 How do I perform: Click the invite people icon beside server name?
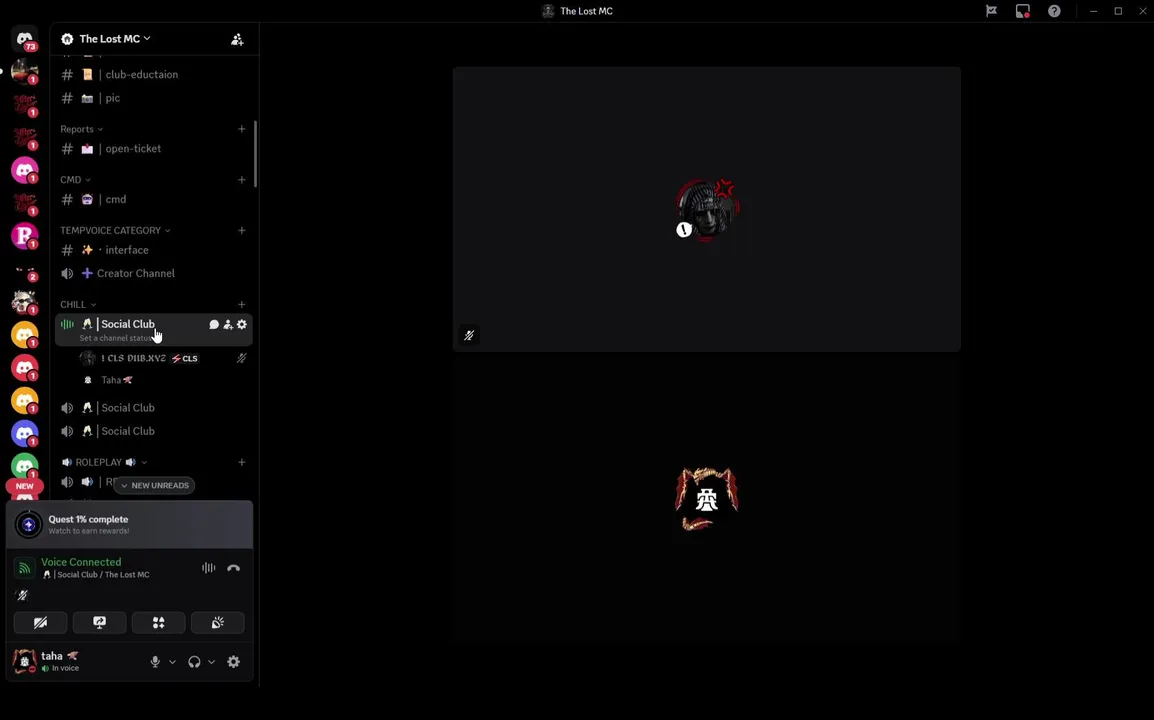(237, 39)
